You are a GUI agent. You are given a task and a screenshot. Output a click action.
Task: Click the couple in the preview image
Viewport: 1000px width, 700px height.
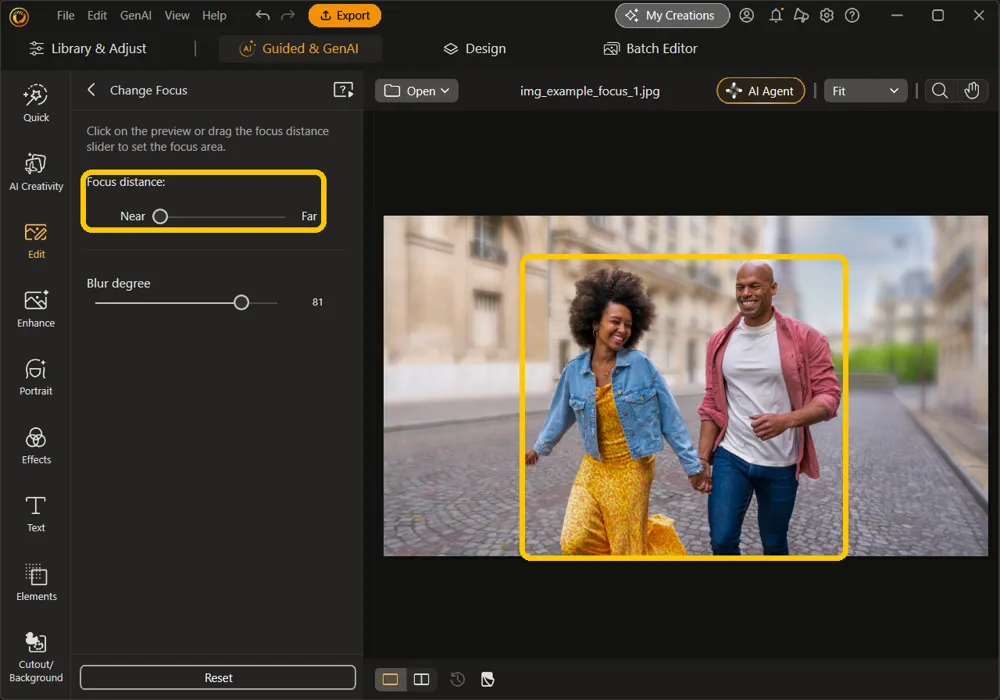[684, 408]
